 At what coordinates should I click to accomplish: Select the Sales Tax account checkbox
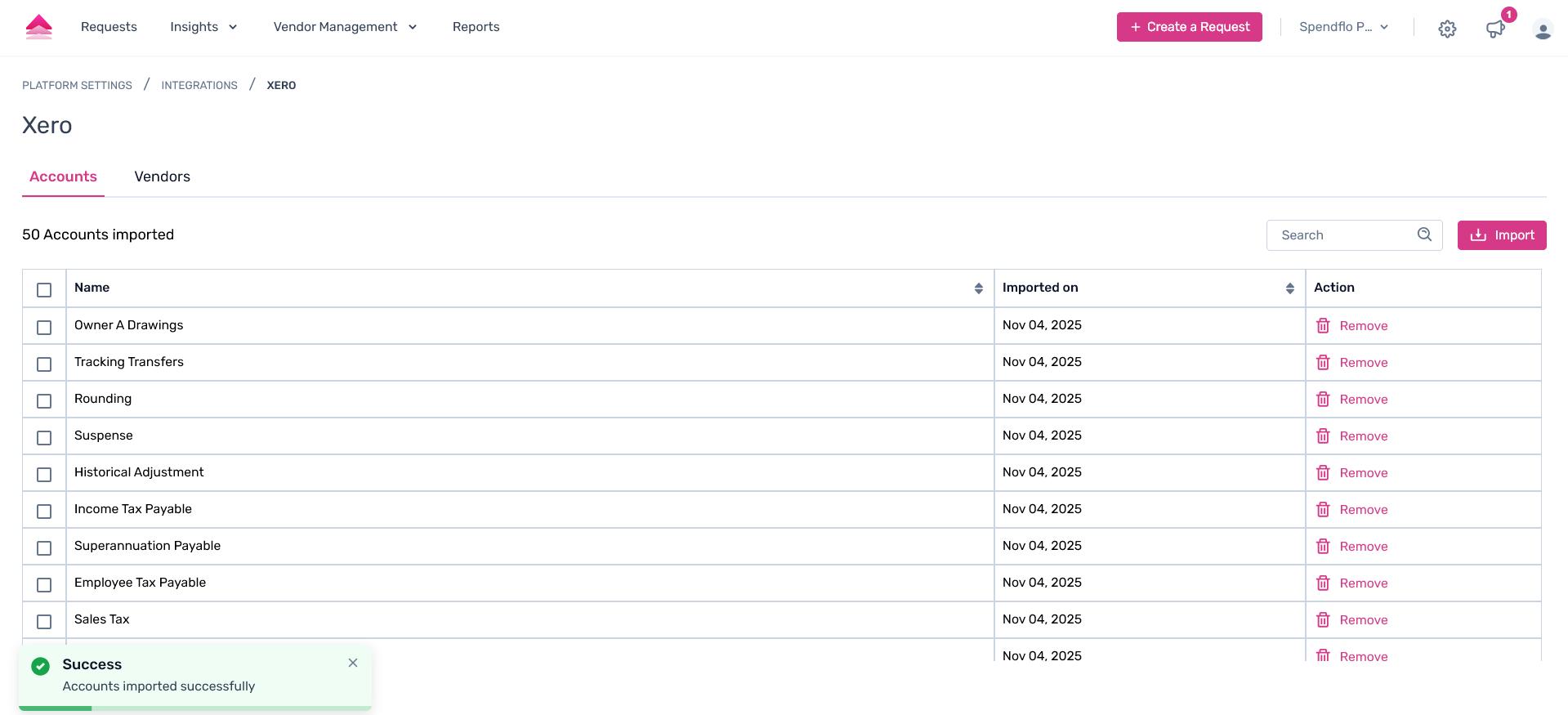coord(44,622)
